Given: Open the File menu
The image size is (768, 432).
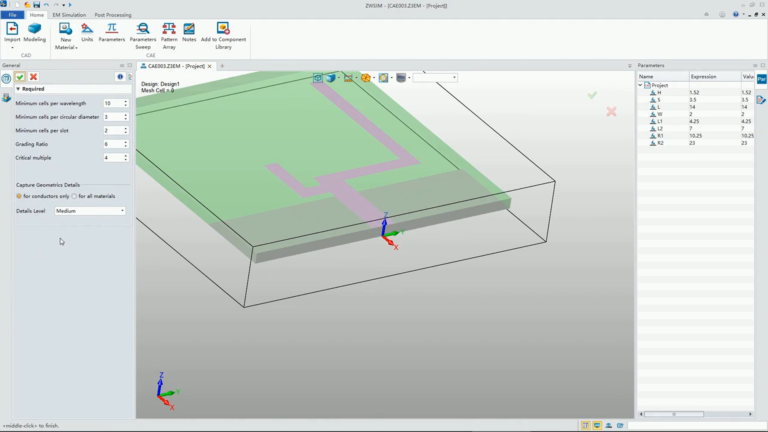Looking at the screenshot, I should point(12,15).
